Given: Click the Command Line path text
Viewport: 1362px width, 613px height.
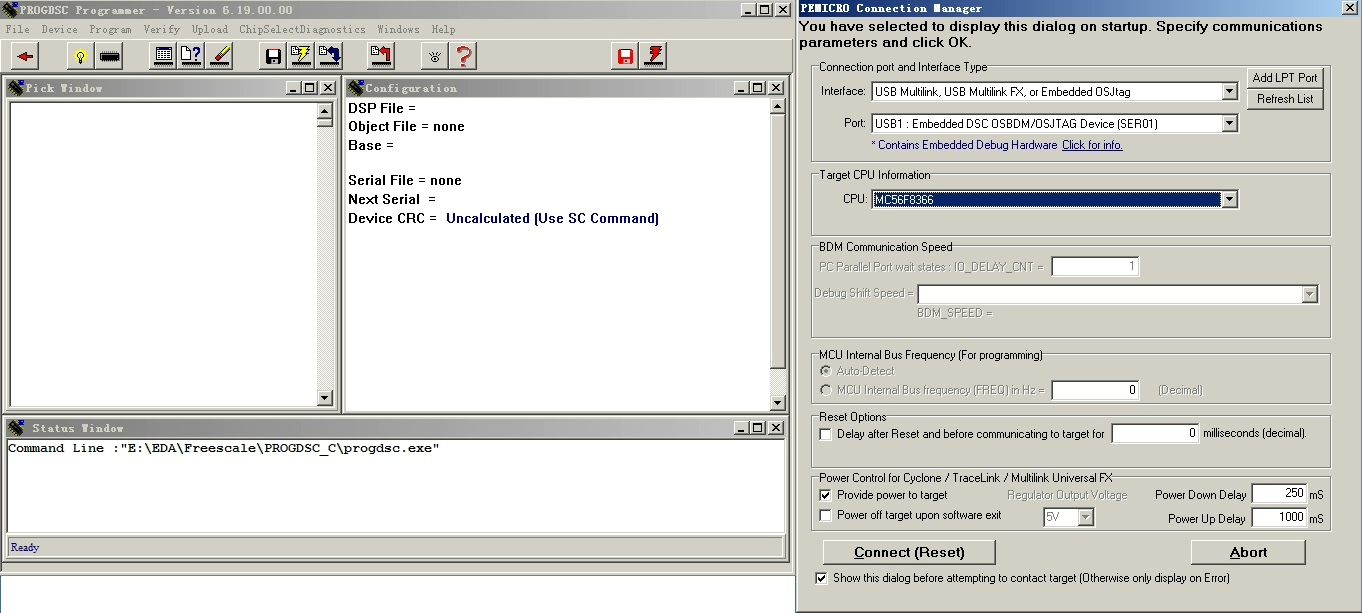Looking at the screenshot, I should pos(224,448).
